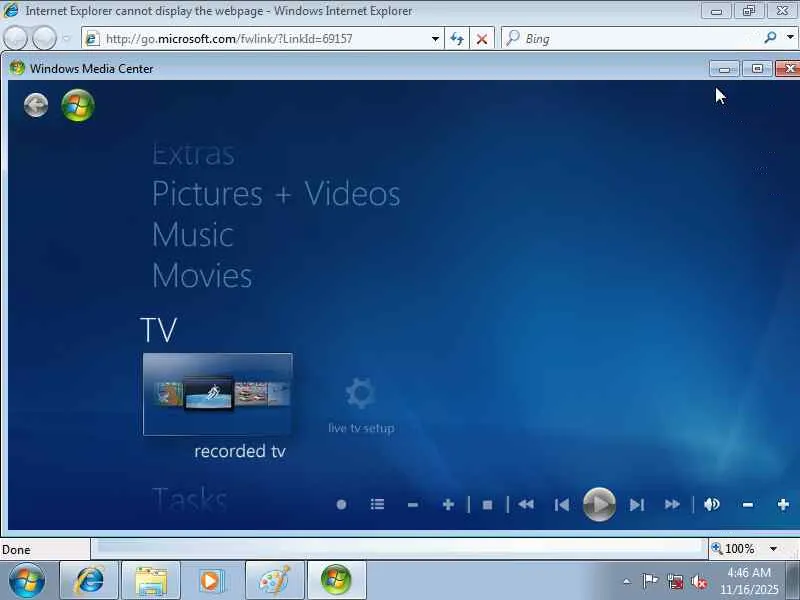The height and width of the screenshot is (600, 800).
Task: Click the Internet Explorer forward button
Action: click(x=44, y=38)
